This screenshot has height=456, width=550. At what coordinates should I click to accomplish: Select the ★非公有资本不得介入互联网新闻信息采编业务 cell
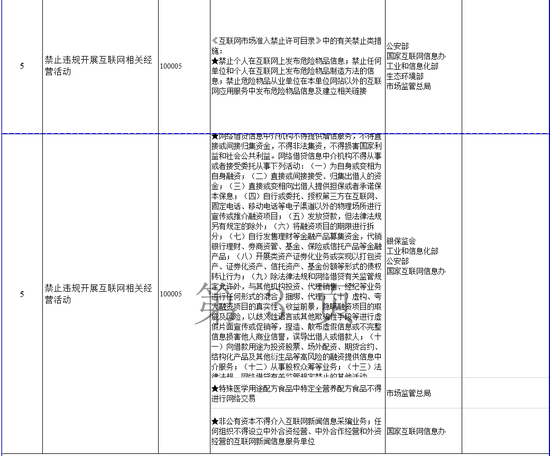(297, 431)
